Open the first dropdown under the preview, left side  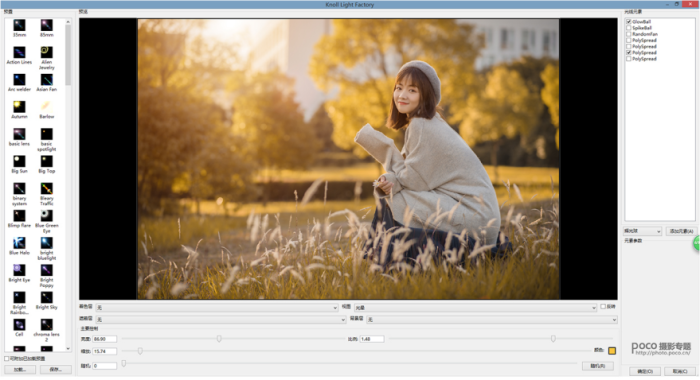click(217, 308)
